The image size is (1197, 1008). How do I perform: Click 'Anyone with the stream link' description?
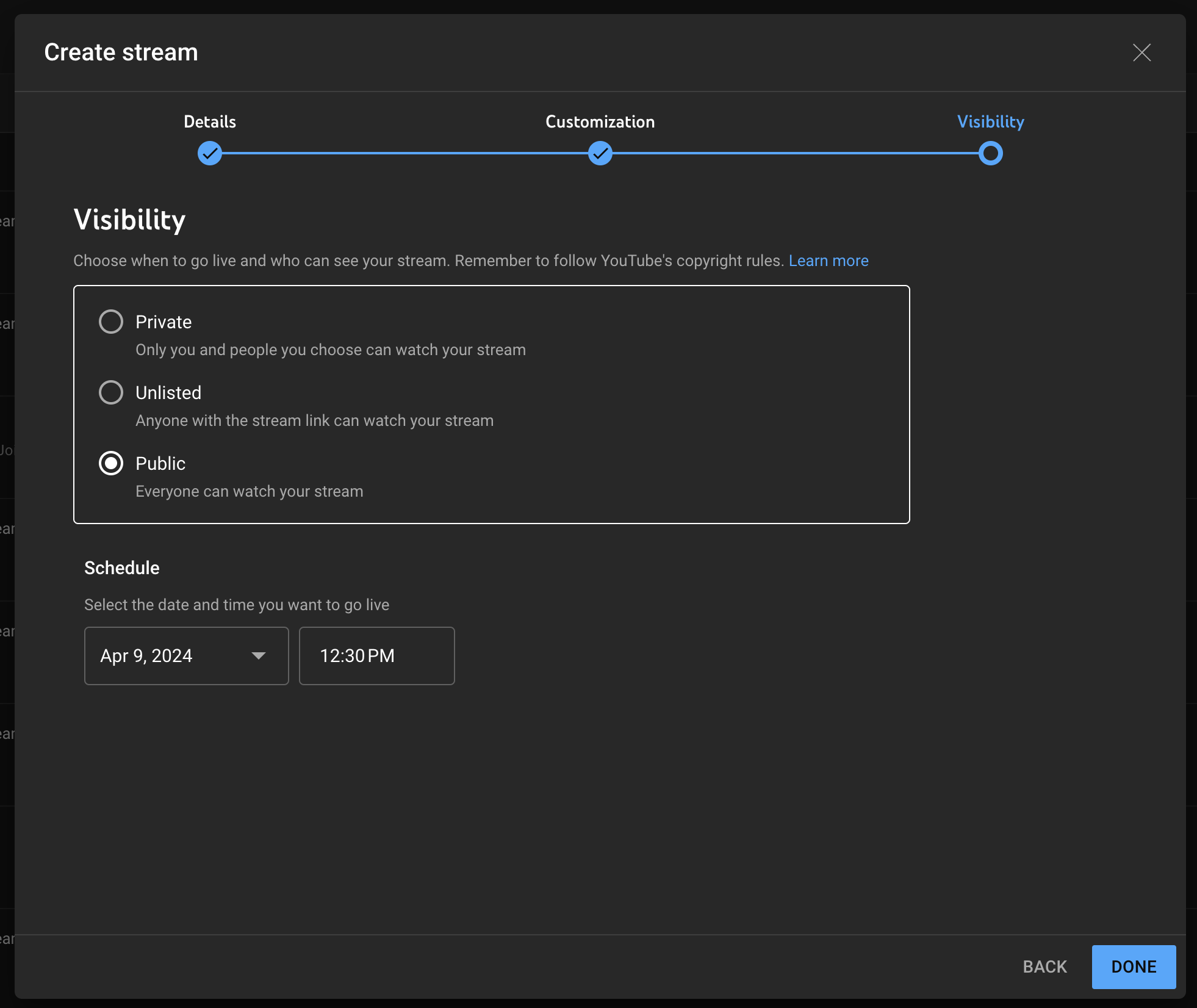click(x=315, y=420)
